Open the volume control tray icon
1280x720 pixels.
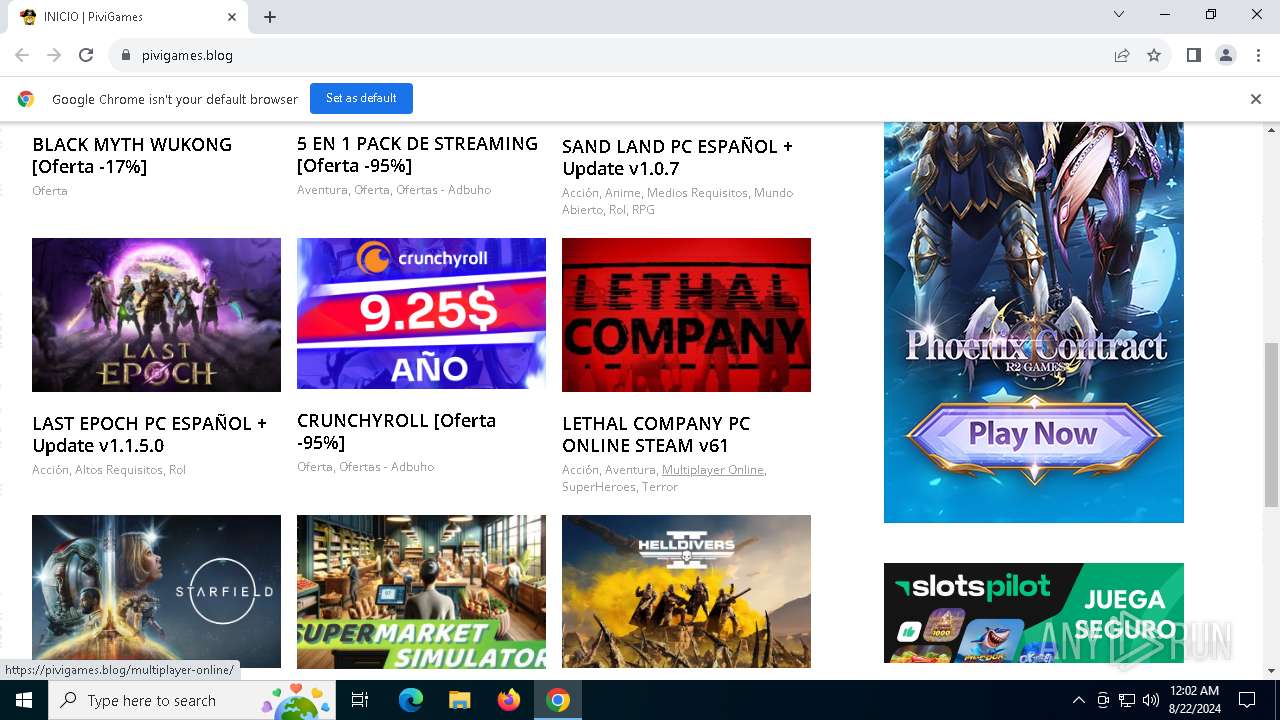click(1151, 700)
